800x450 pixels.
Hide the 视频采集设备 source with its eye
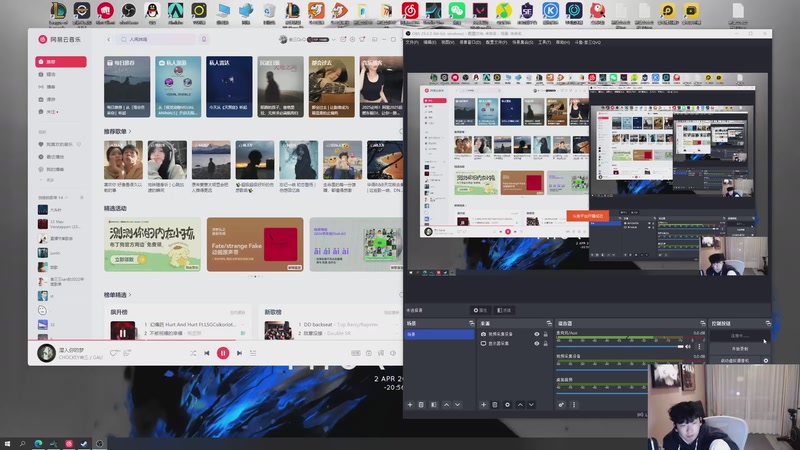click(536, 334)
